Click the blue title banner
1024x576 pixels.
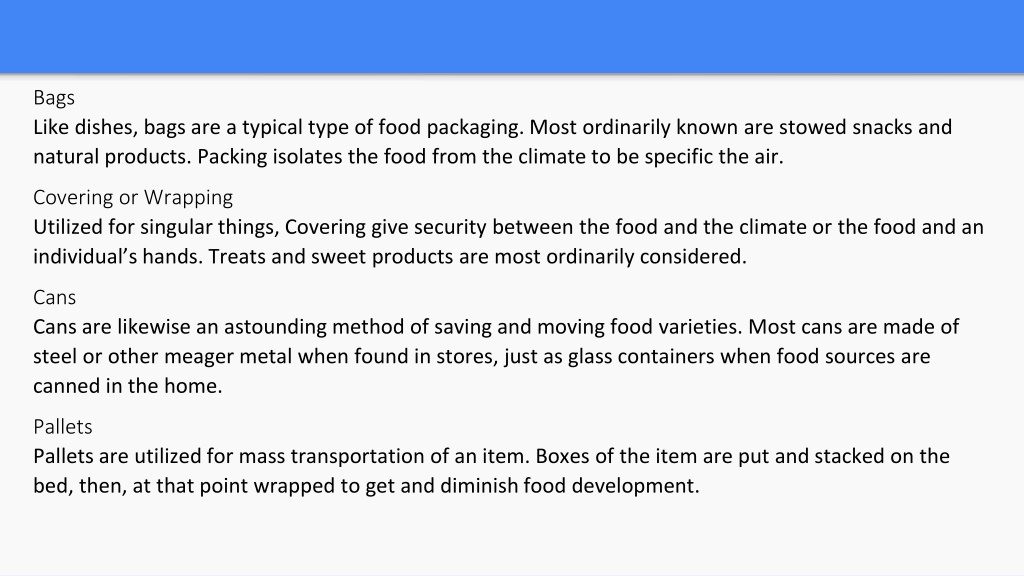click(512, 36)
